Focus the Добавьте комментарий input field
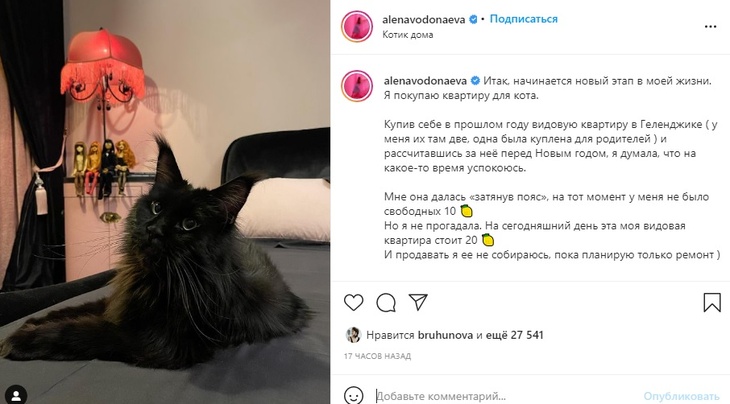This screenshot has width=730, height=404. tap(505, 397)
